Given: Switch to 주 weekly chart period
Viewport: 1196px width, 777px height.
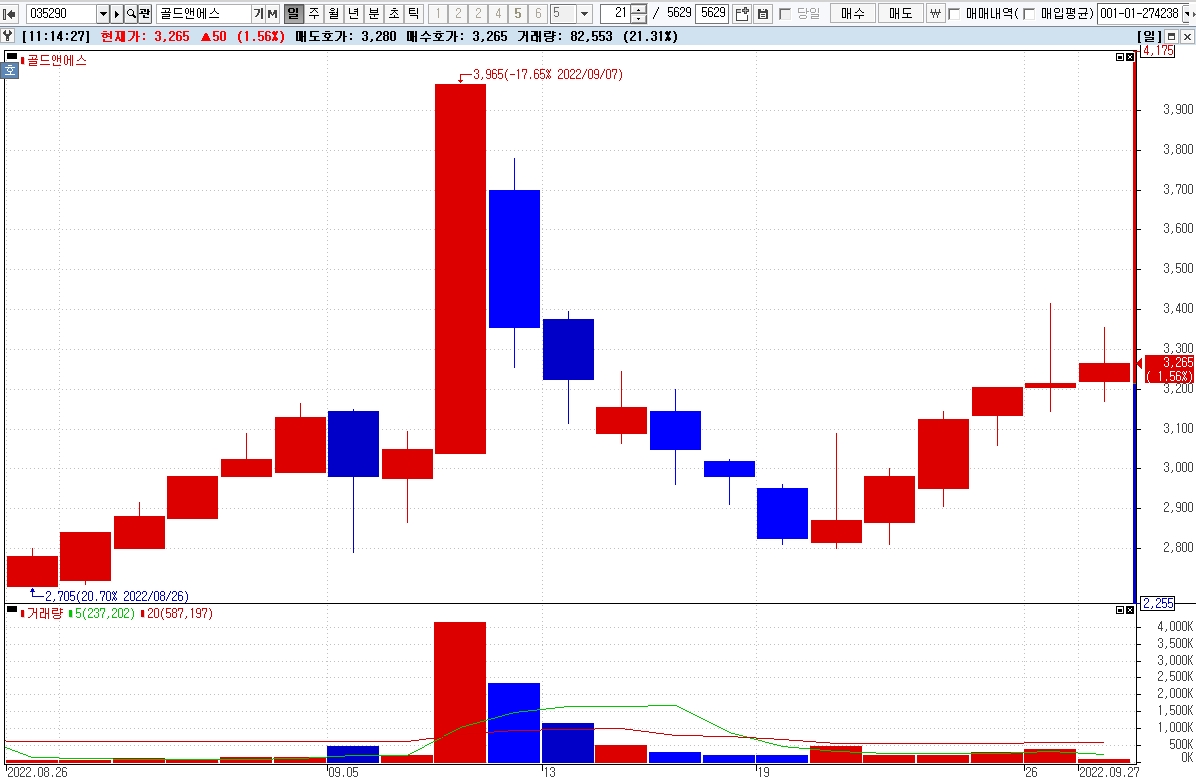Looking at the screenshot, I should (313, 14).
